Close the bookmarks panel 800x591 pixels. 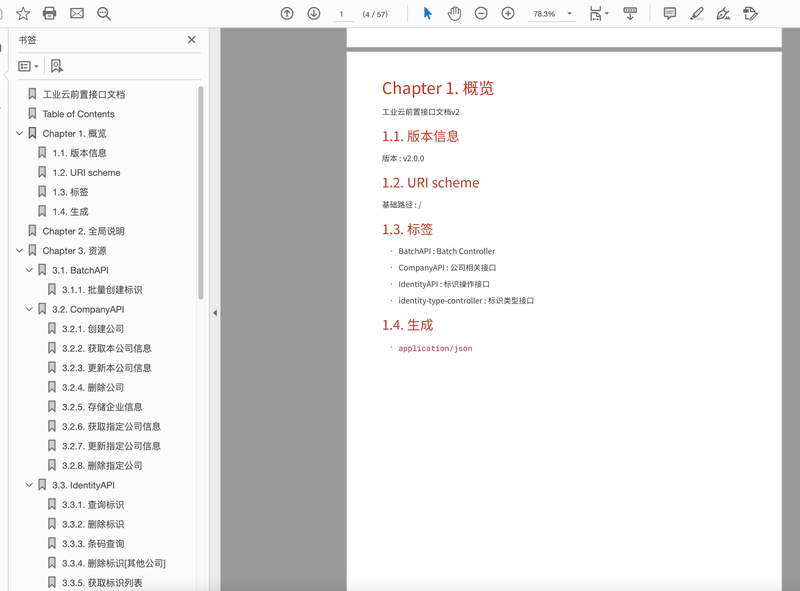(192, 40)
